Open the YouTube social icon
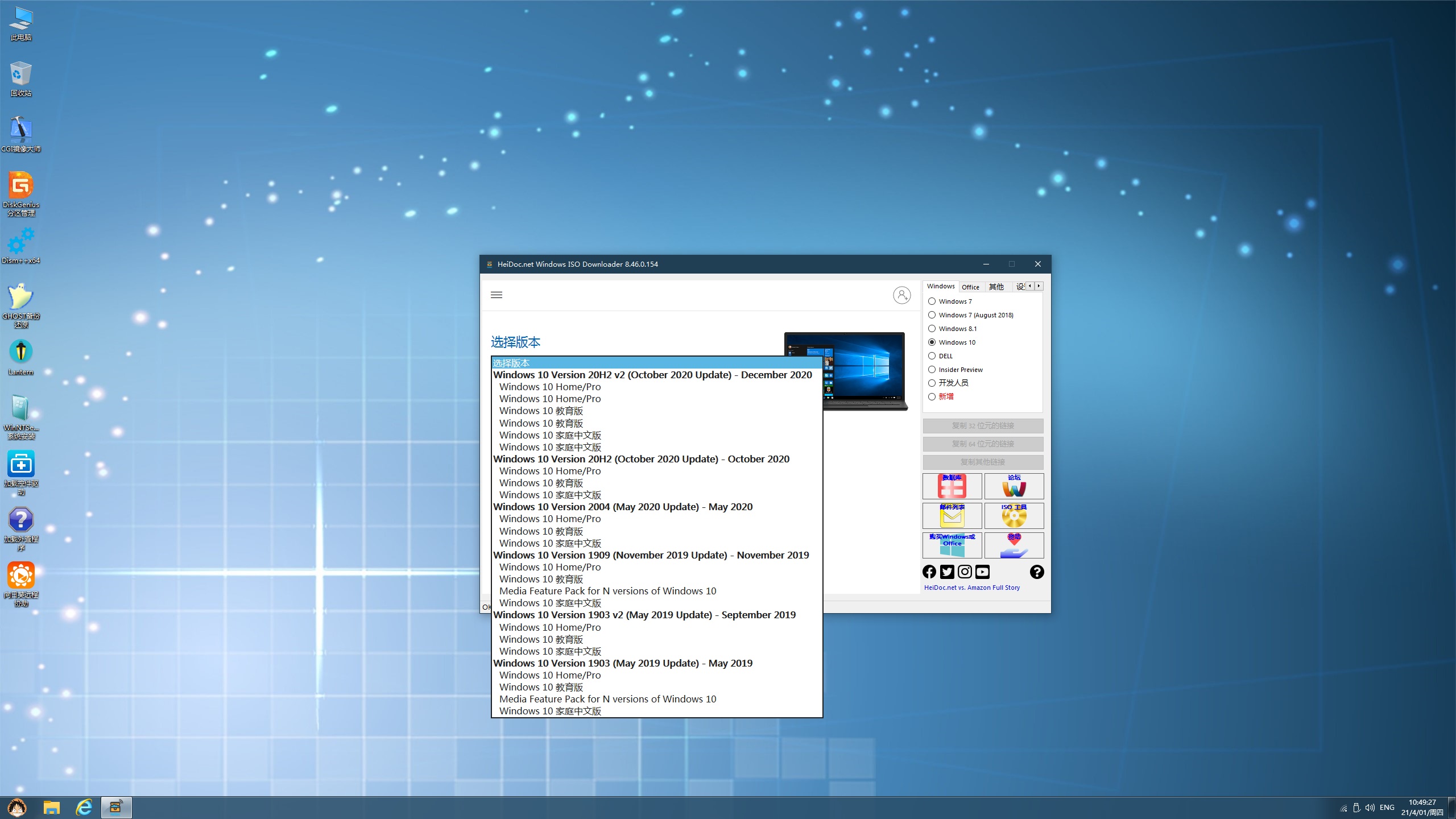Image resolution: width=1456 pixels, height=819 pixels. click(982, 572)
